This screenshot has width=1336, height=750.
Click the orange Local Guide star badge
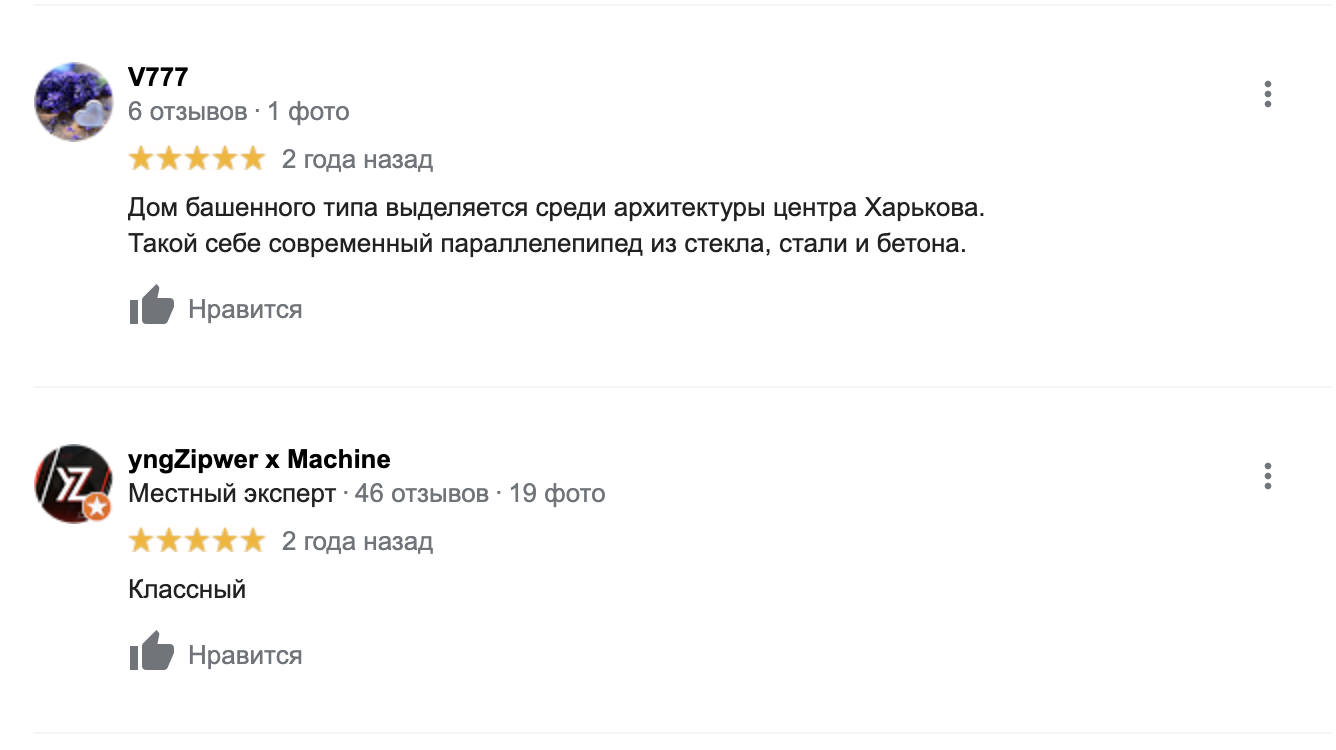click(x=97, y=508)
